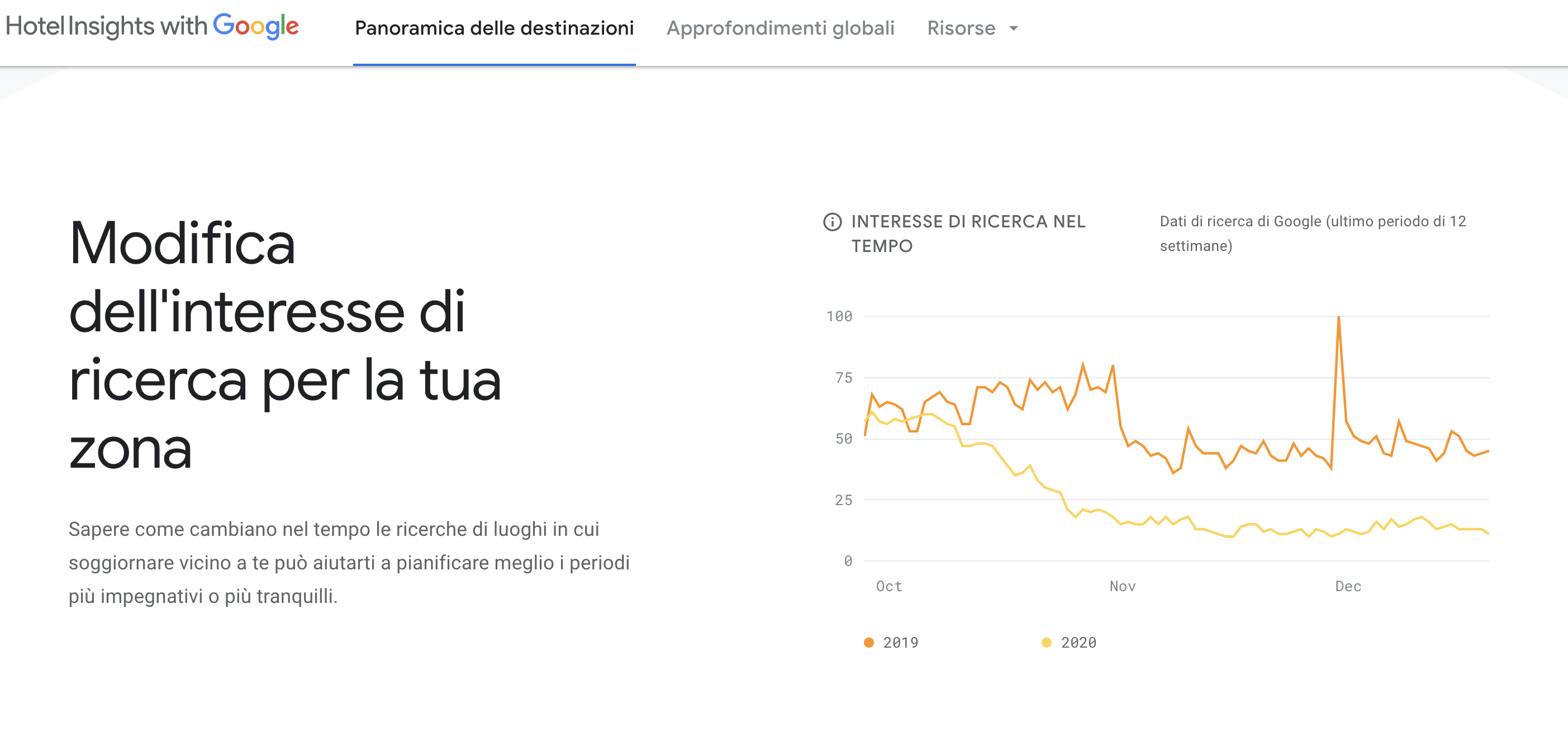The width and height of the screenshot is (1568, 732).
Task: Click the Interesse di ricerca nel tempo heading
Action: (968, 234)
